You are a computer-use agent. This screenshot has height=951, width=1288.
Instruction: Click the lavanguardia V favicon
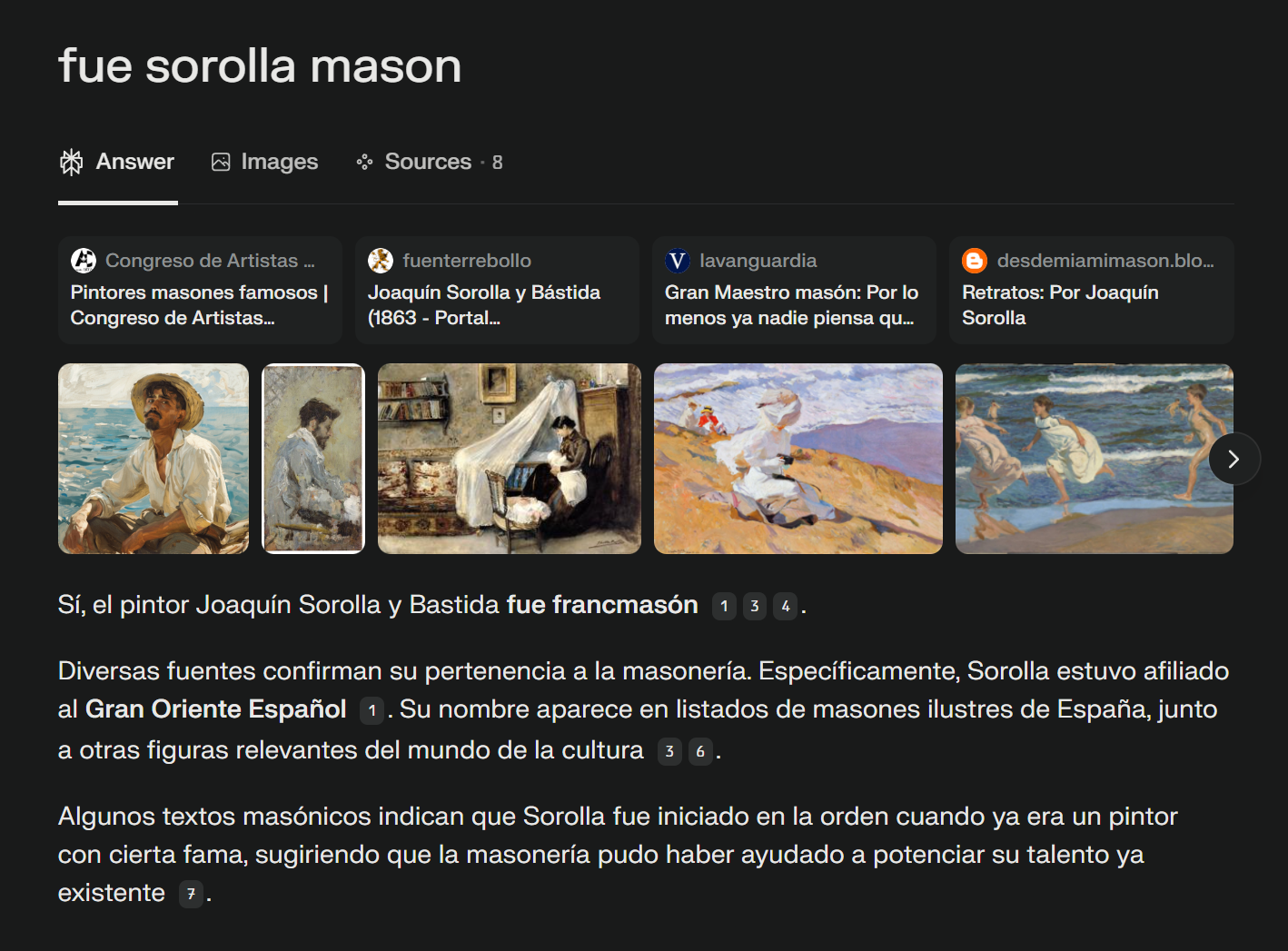click(678, 261)
